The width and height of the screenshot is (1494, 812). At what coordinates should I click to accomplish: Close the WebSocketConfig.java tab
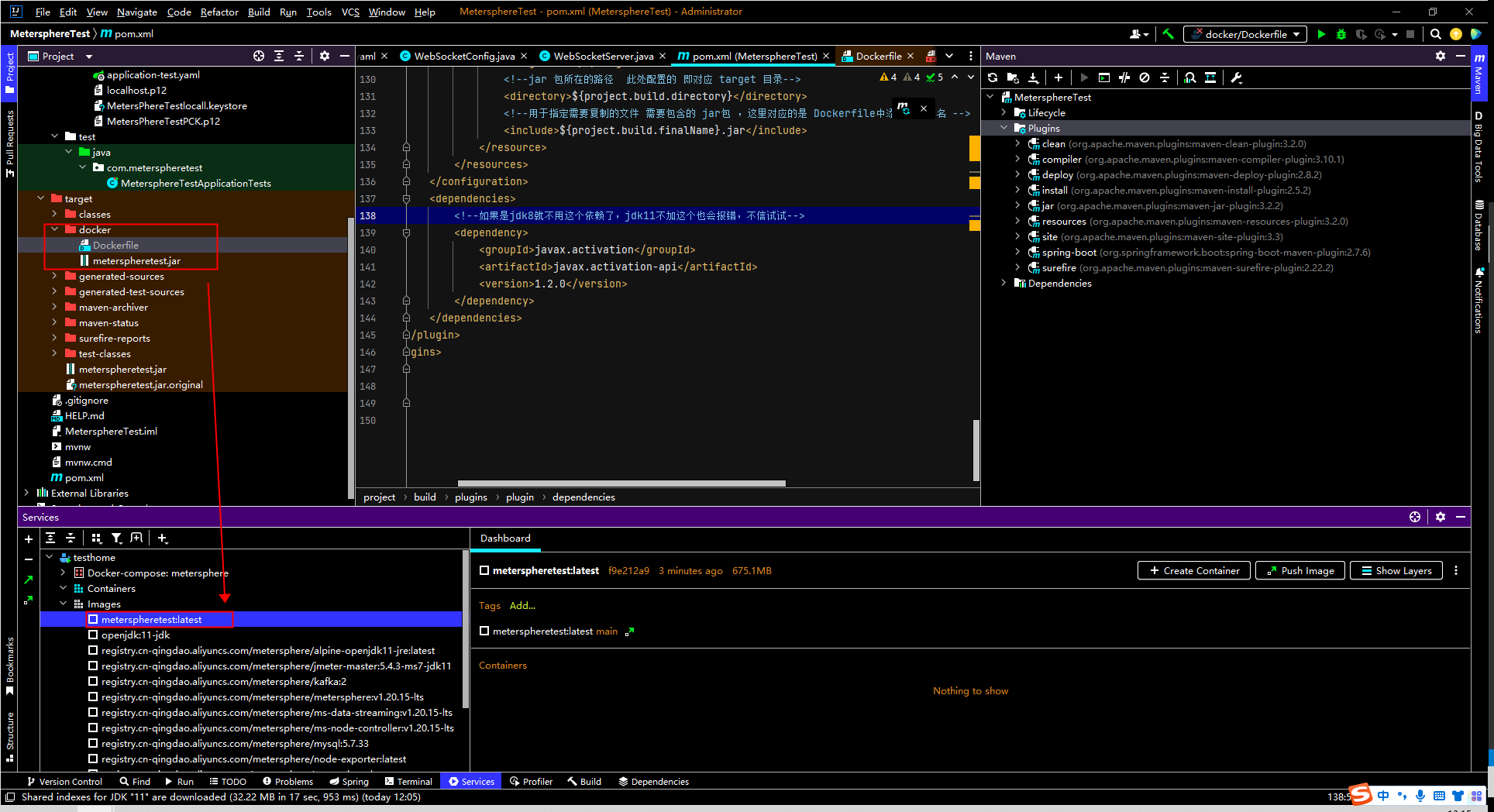click(x=525, y=56)
